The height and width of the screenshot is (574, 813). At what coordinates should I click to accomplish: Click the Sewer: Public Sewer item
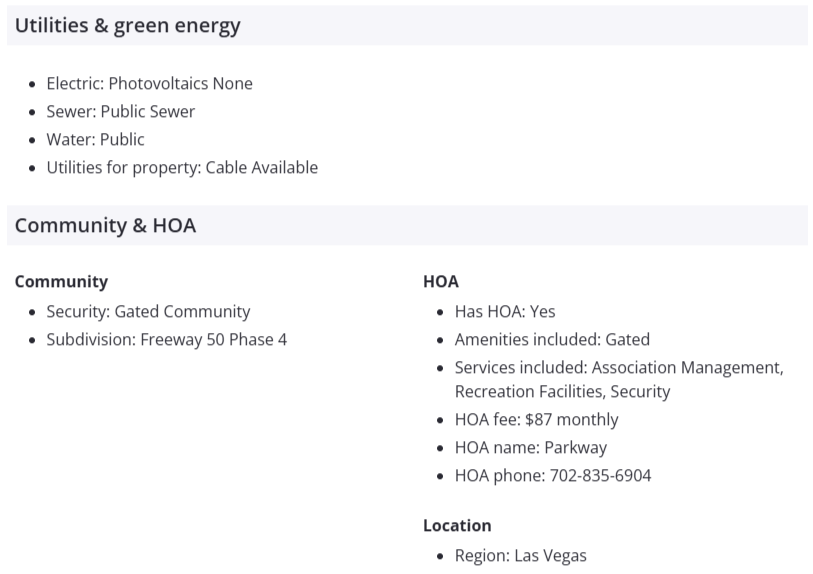[x=120, y=112]
